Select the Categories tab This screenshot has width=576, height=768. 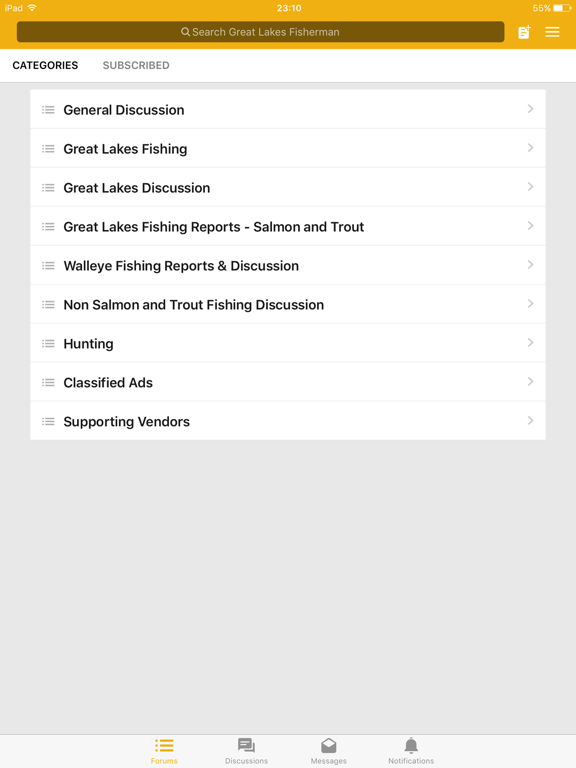click(45, 66)
